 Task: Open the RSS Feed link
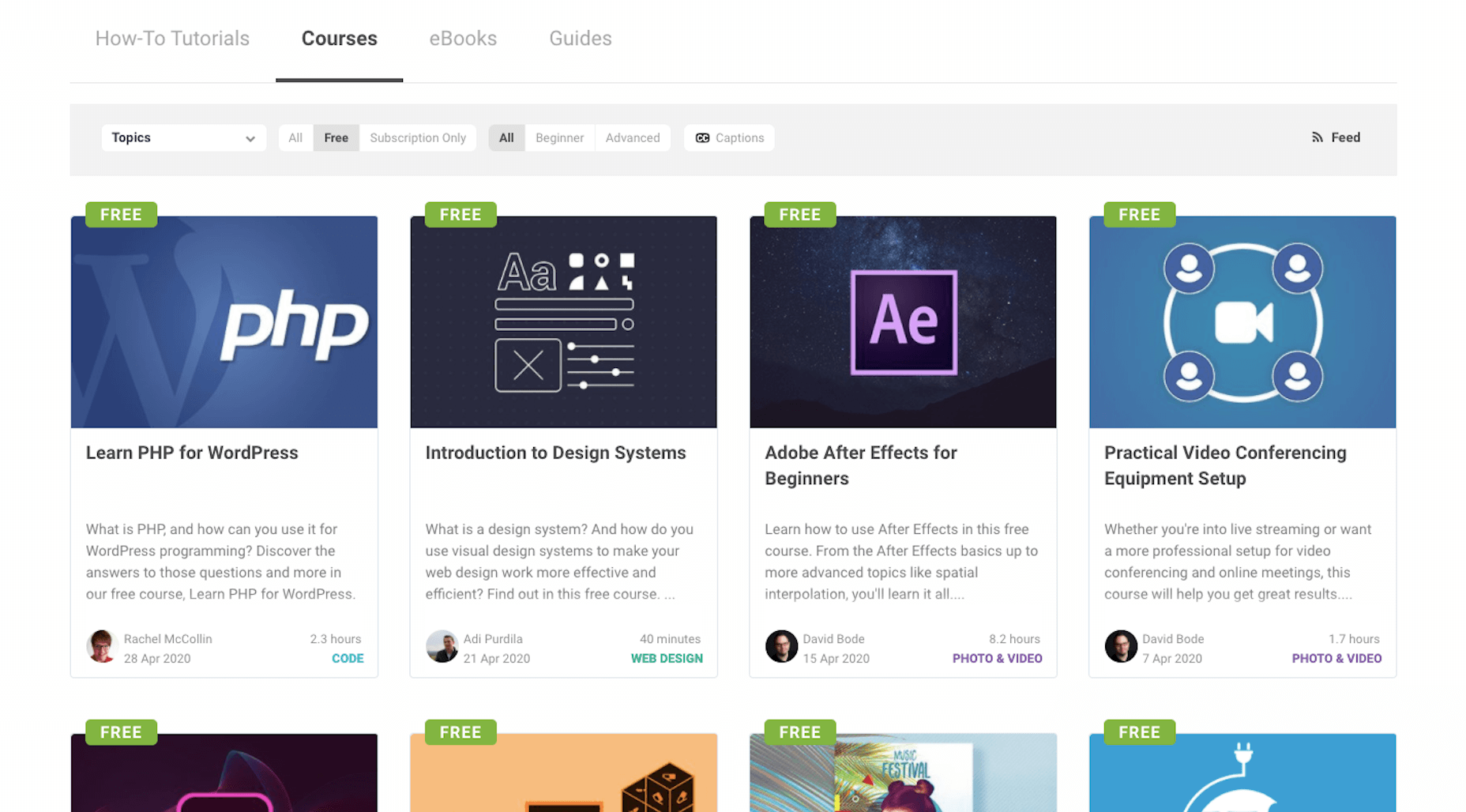coord(1336,137)
